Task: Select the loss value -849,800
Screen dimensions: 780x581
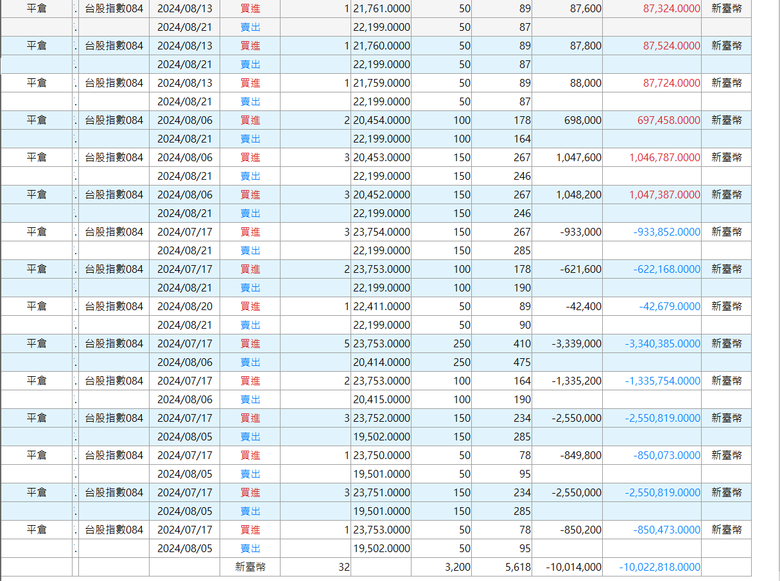Action: click(x=581, y=456)
